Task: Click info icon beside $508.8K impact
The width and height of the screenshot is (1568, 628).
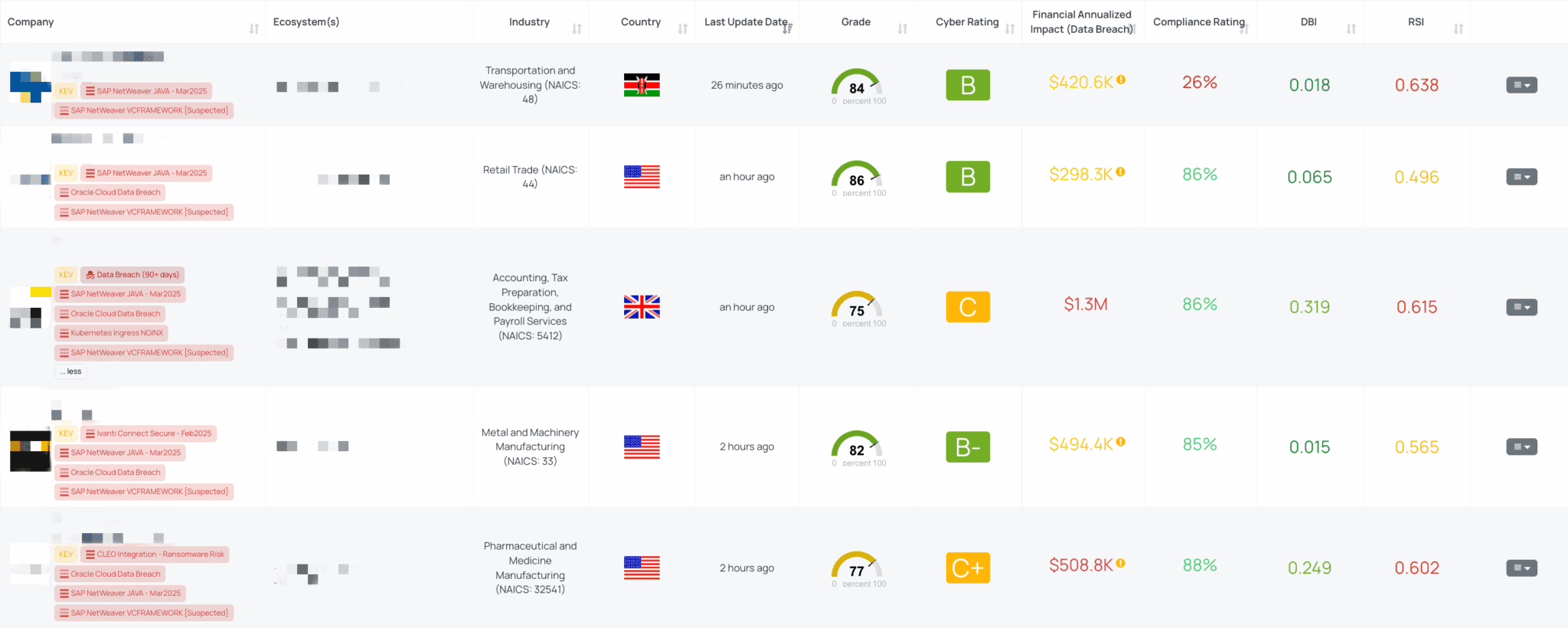Action: (x=1121, y=564)
